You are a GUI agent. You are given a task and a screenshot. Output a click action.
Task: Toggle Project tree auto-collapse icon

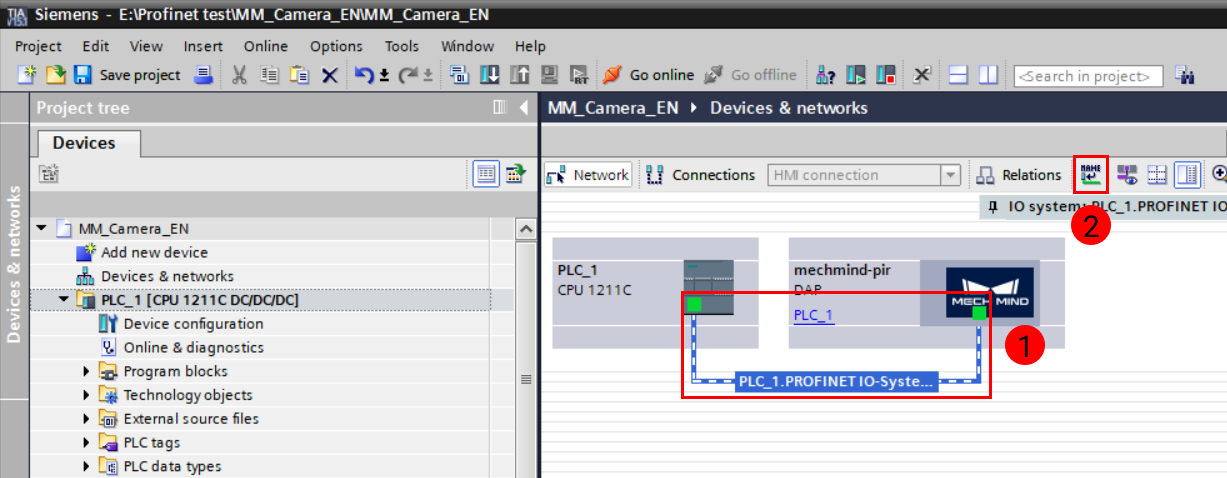[x=500, y=108]
